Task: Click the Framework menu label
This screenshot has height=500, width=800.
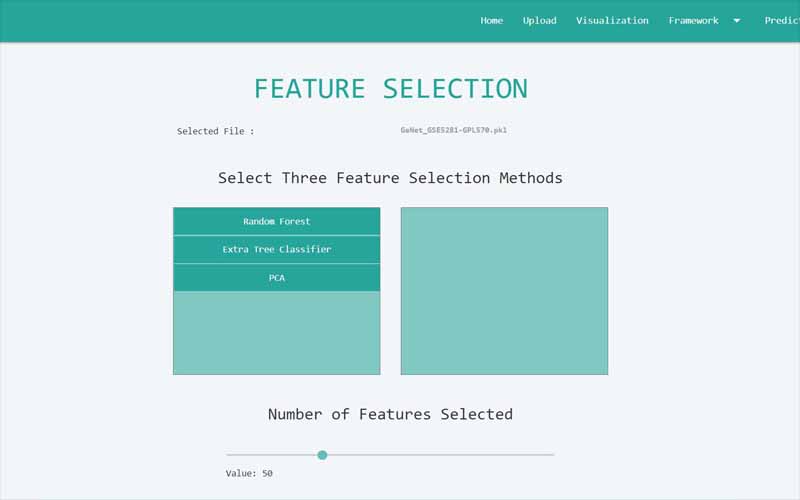Action: pos(693,21)
